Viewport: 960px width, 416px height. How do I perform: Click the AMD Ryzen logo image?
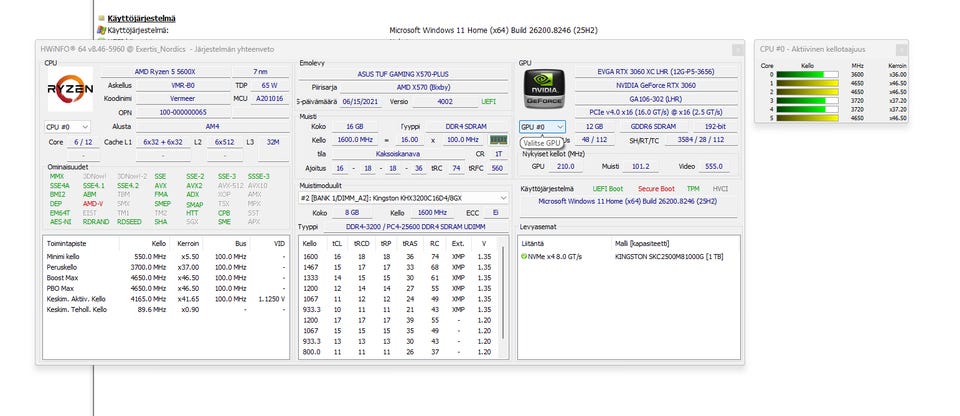tap(70, 89)
